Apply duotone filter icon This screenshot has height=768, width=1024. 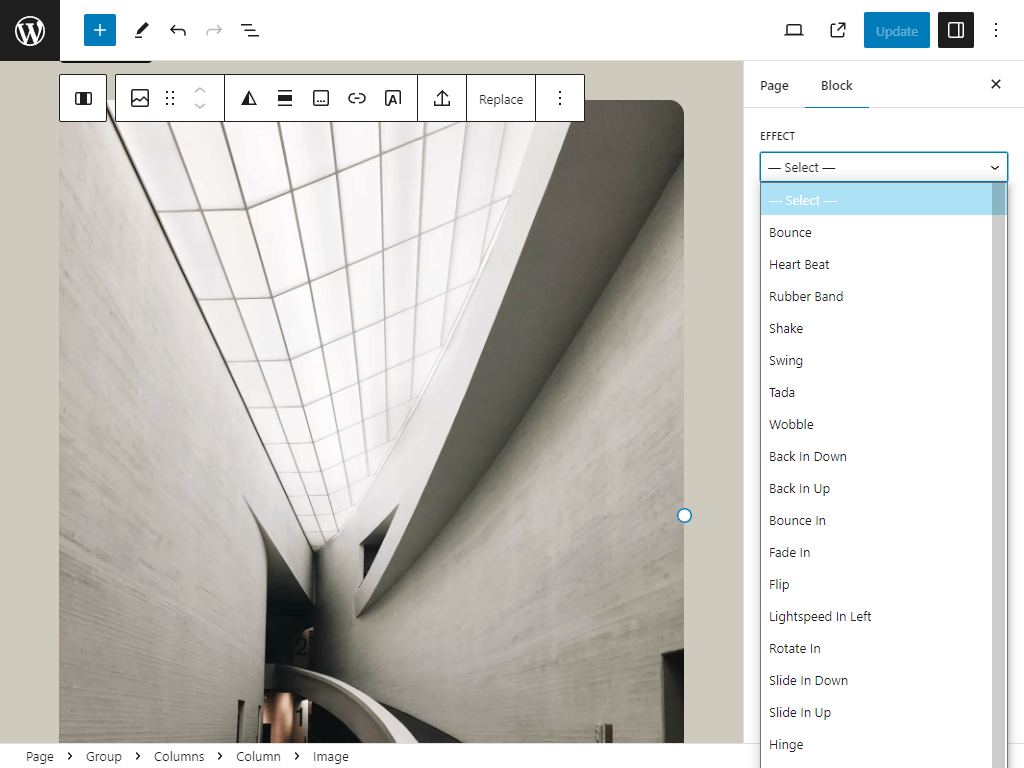tap(249, 99)
